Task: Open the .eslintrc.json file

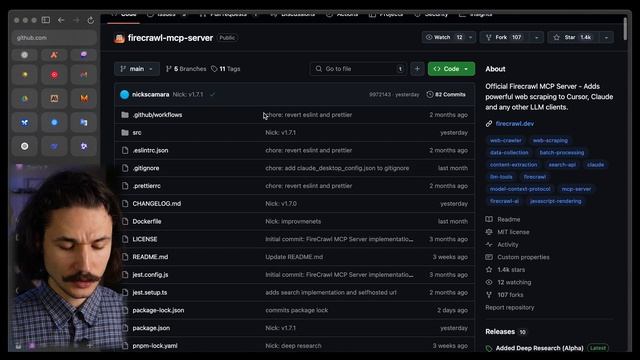Action: point(150,151)
